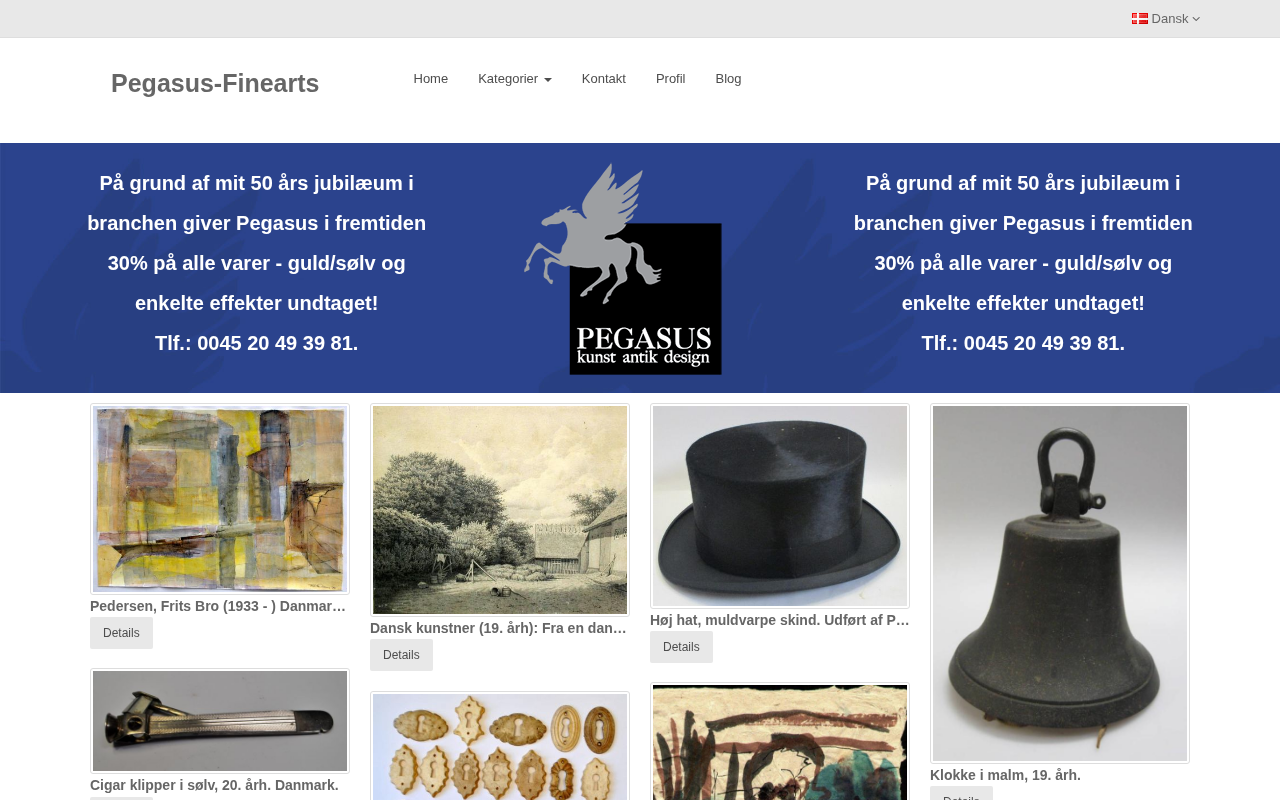The width and height of the screenshot is (1280, 800).
Task: Visit the Blog link
Action: 729,79
